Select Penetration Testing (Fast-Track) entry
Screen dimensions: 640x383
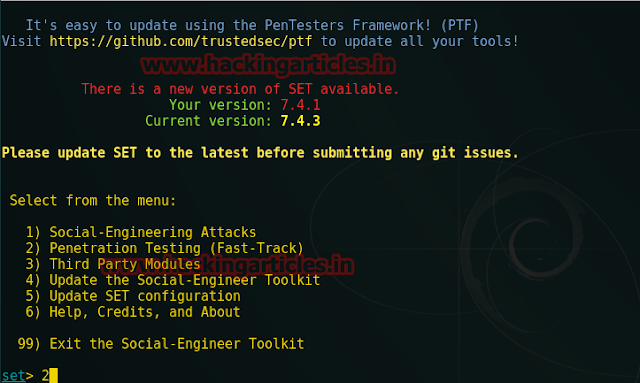click(x=164, y=248)
